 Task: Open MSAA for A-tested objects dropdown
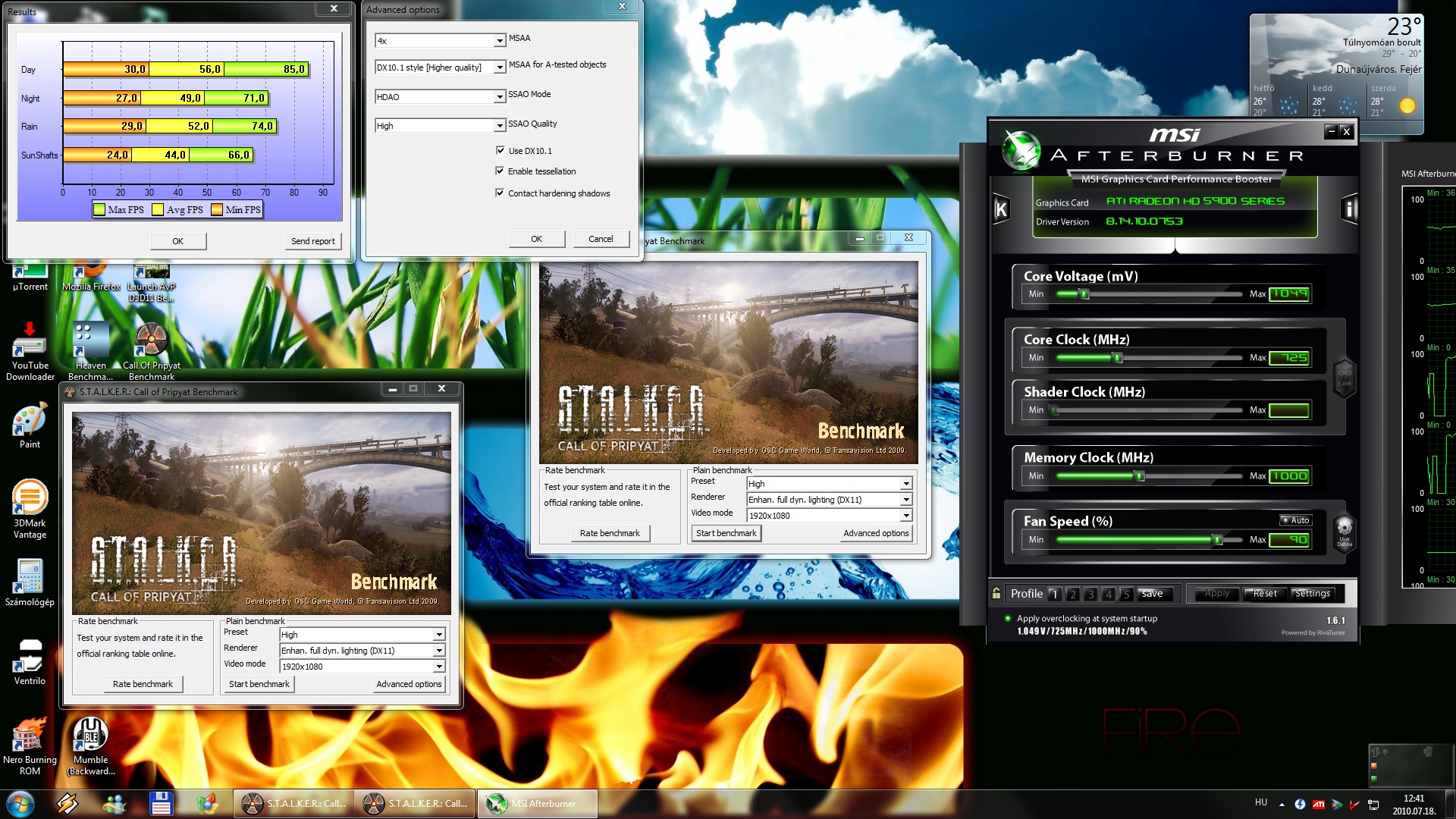pos(500,67)
